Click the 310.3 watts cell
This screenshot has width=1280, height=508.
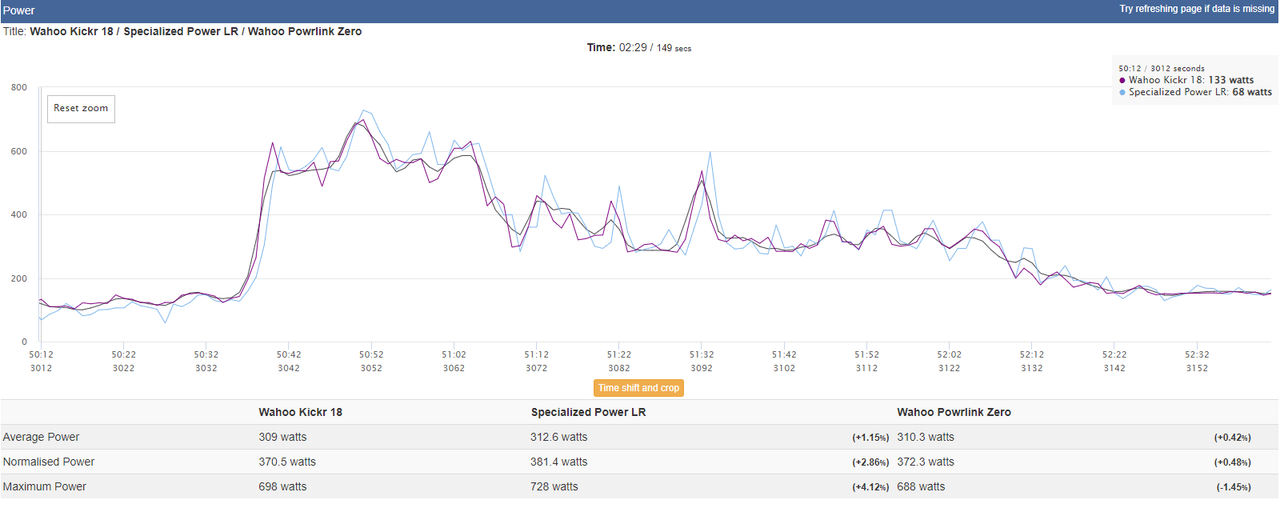point(926,437)
